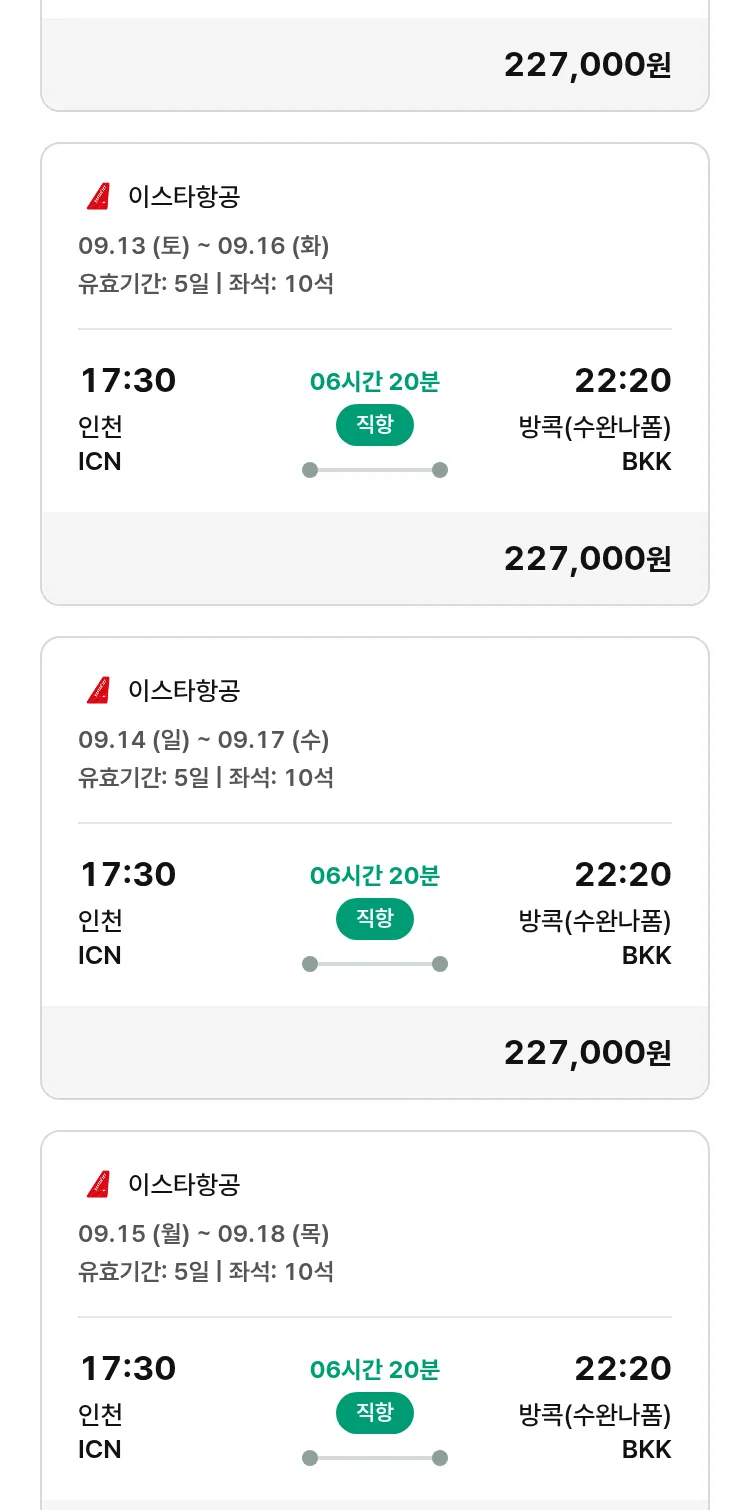Image resolution: width=750 pixels, height=1510 pixels.
Task: Tap 직항 badge on 09.13 (토) flight
Action: click(374, 425)
